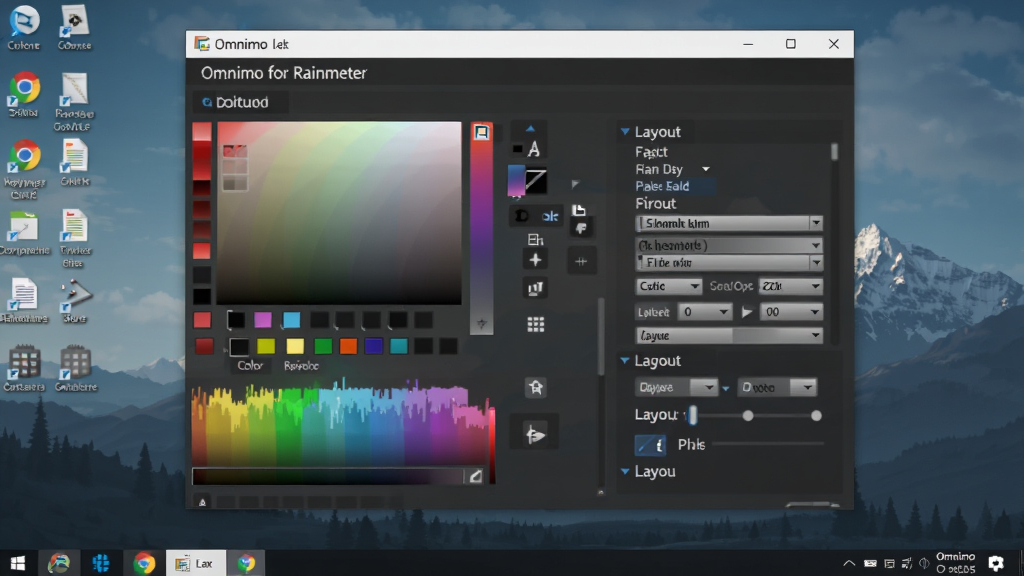Click the Firout label
Image resolution: width=1024 pixels, height=576 pixels.
coord(656,204)
